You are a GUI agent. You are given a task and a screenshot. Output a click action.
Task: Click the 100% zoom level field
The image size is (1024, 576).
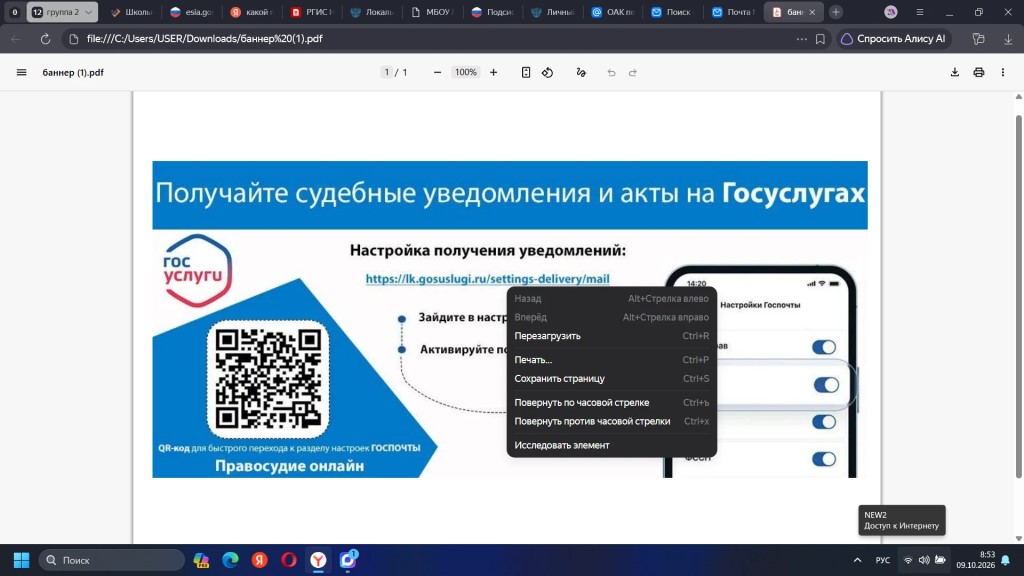(x=466, y=72)
